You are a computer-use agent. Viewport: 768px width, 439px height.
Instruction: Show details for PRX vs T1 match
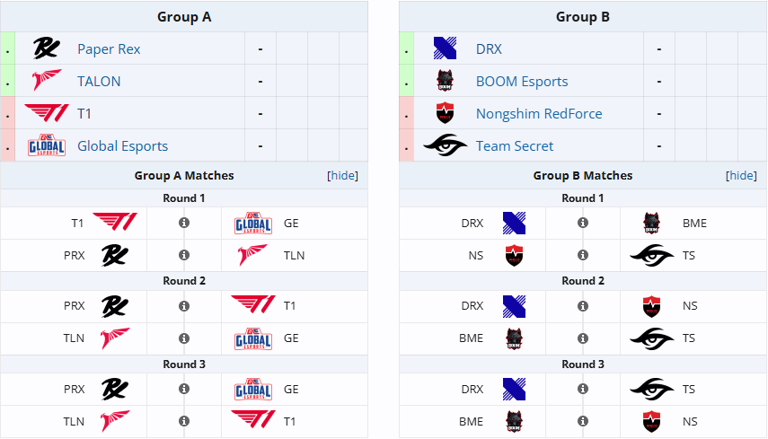coord(184,304)
